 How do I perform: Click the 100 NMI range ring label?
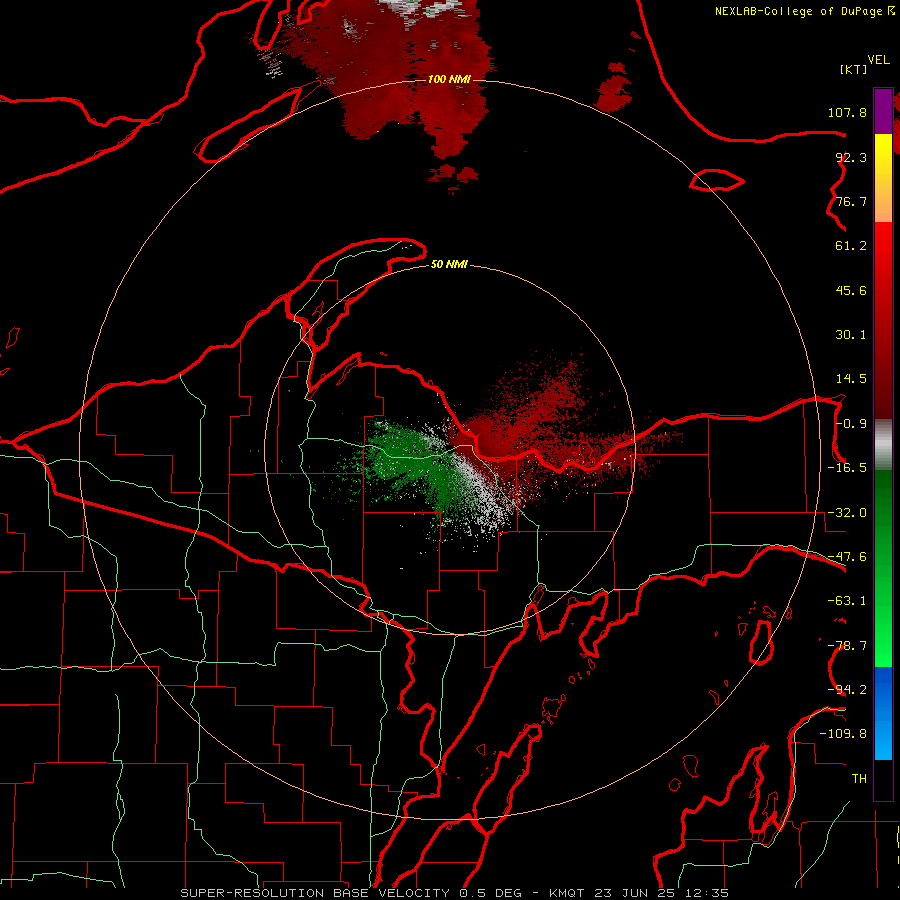pos(449,79)
